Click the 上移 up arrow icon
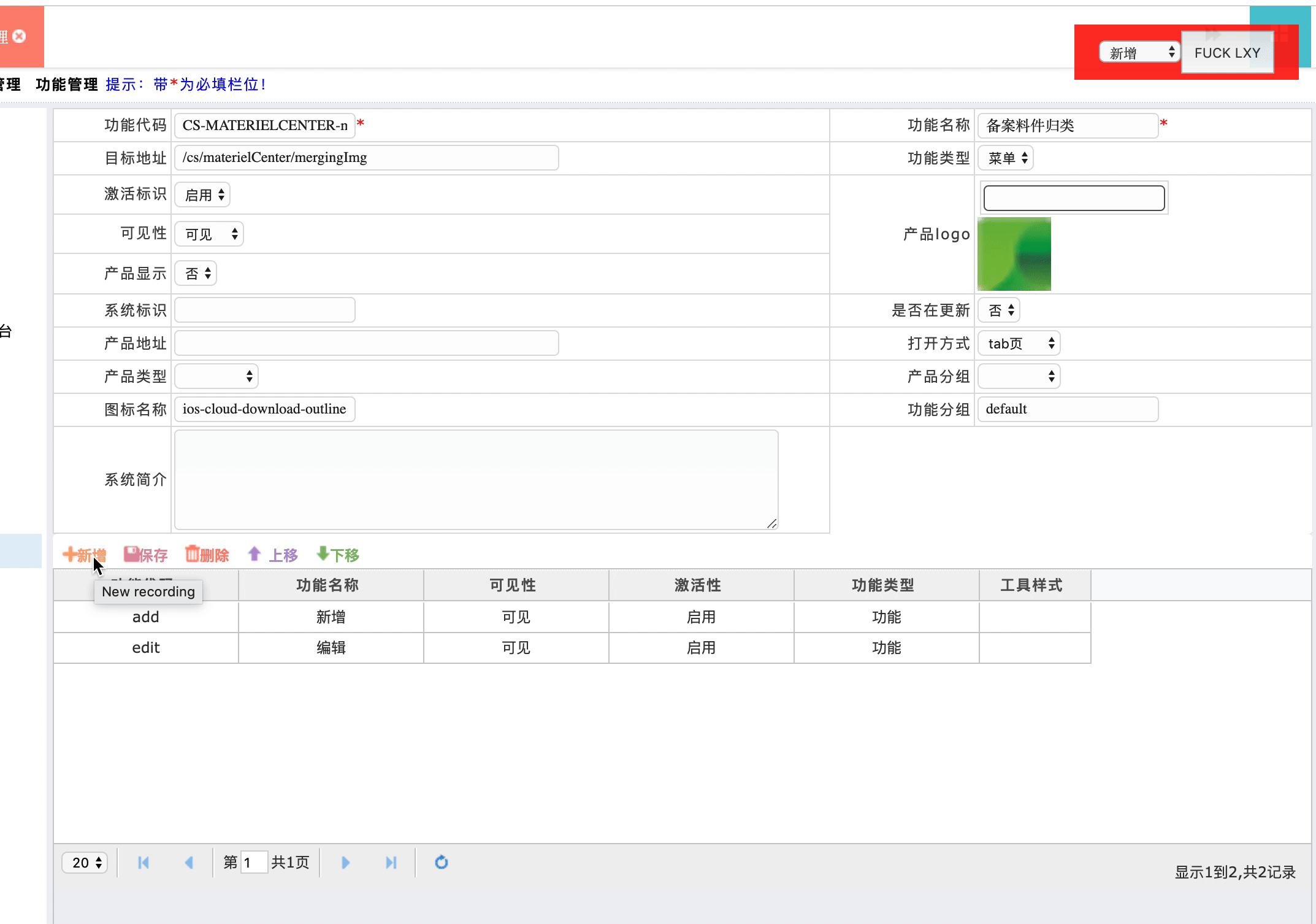Image resolution: width=1316 pixels, height=924 pixels. [254, 555]
